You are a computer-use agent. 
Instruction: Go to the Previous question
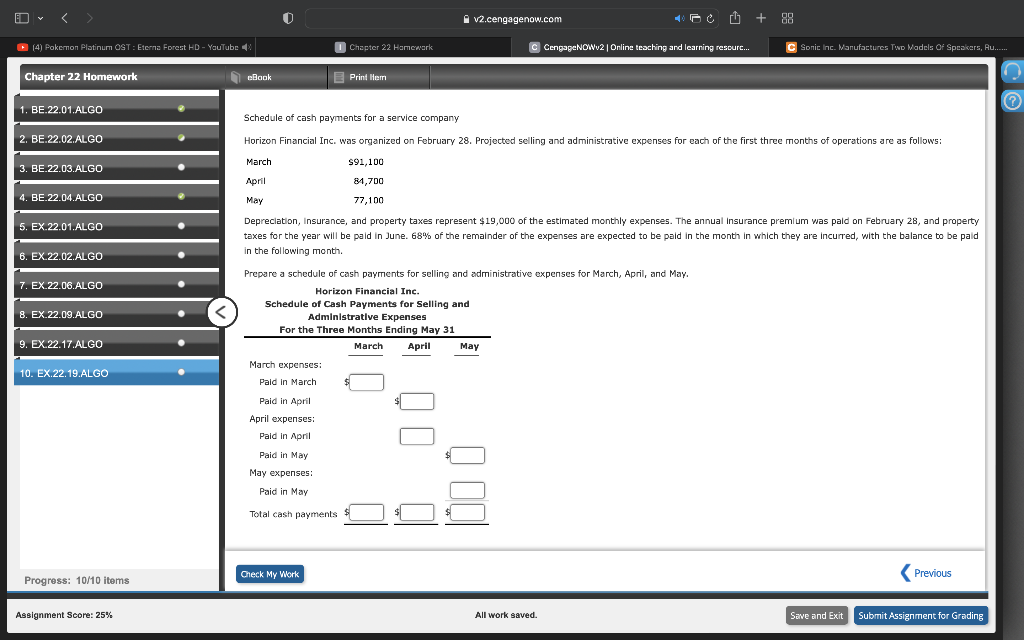click(925, 573)
